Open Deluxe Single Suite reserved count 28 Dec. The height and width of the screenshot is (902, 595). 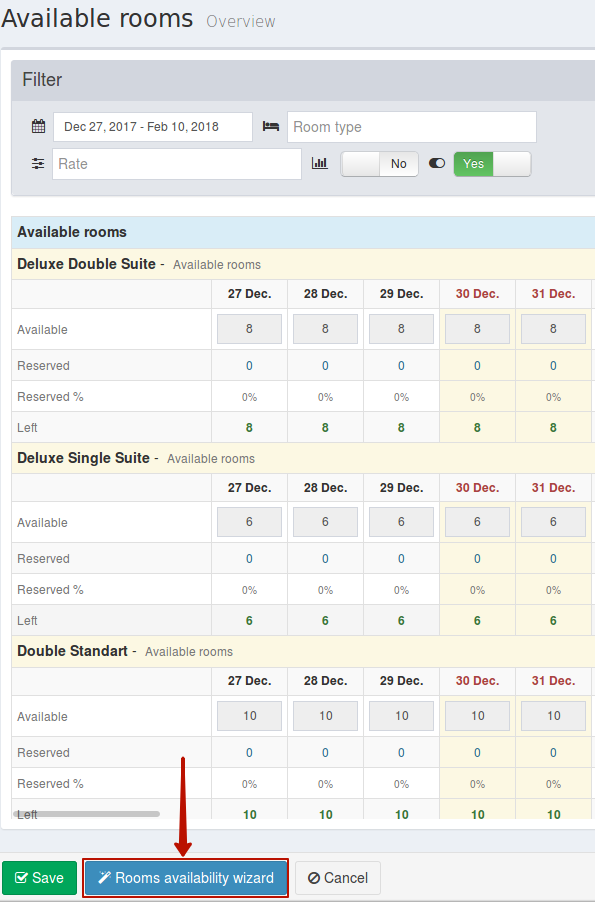(x=325, y=559)
